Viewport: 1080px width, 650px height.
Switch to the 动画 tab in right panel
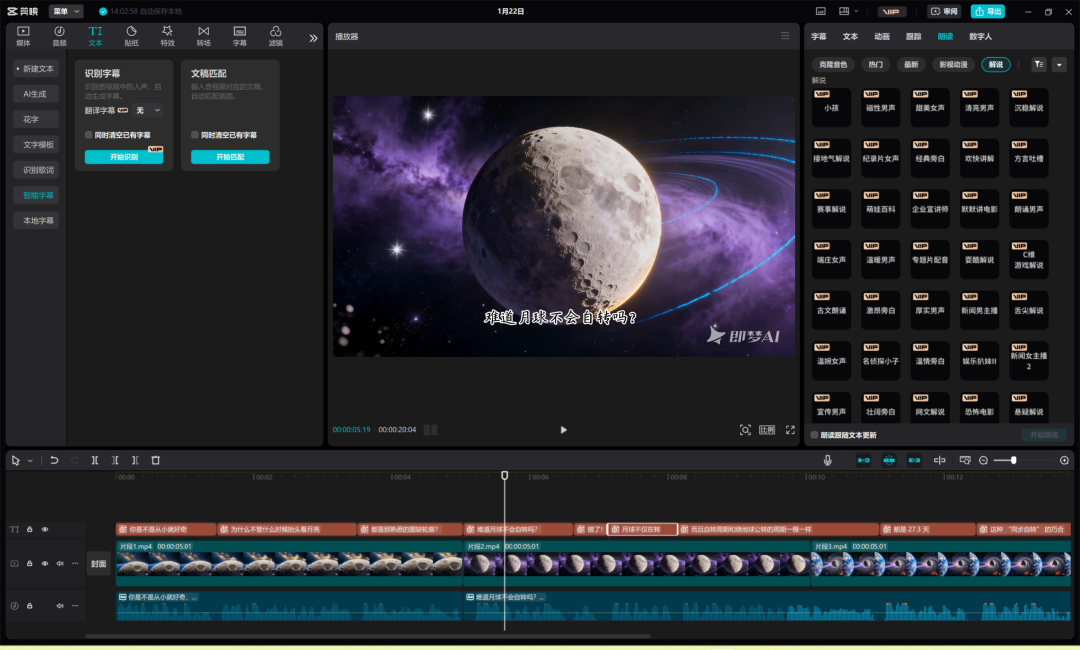click(x=881, y=36)
